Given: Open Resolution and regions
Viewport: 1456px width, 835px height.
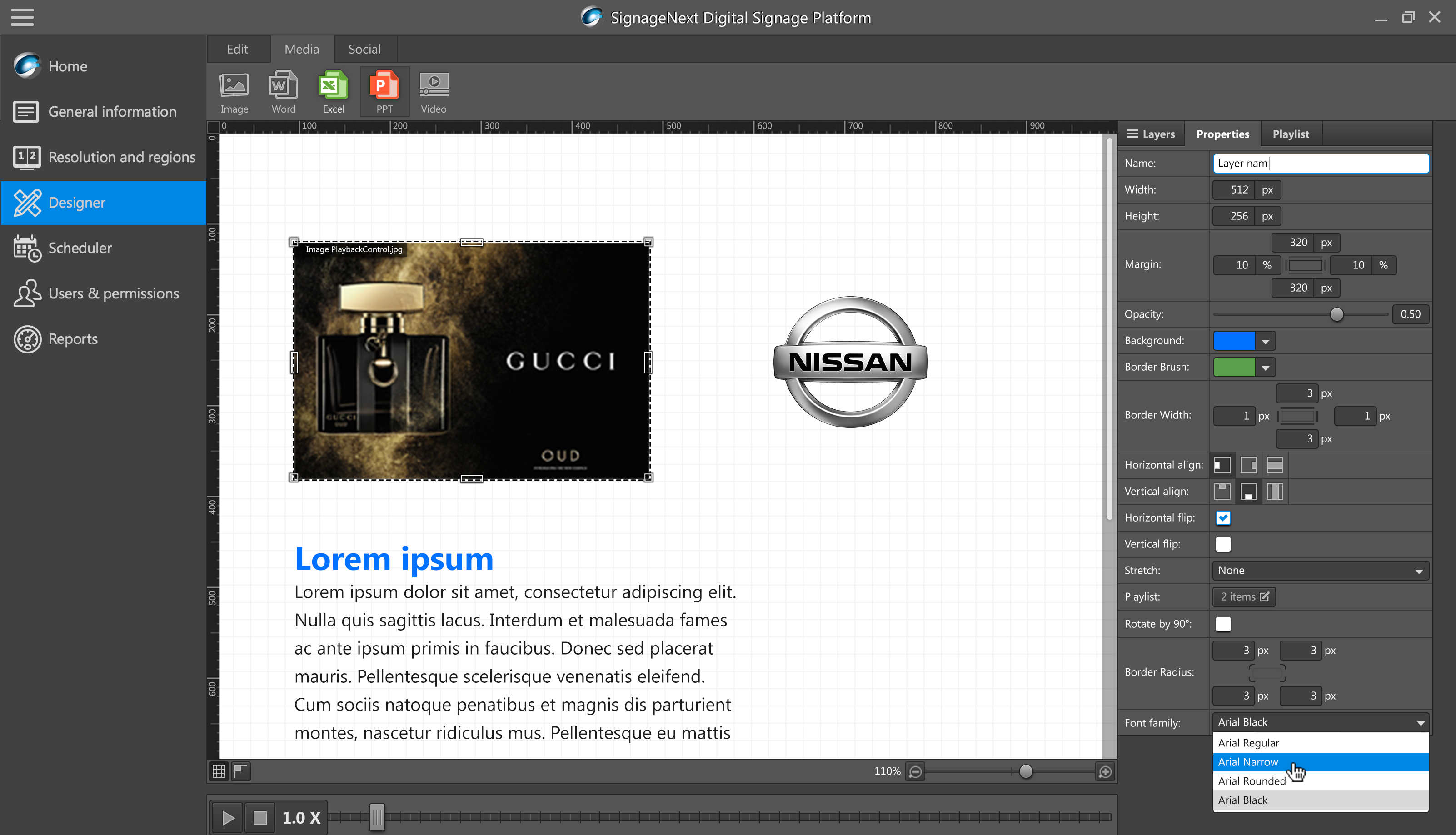Looking at the screenshot, I should (103, 157).
